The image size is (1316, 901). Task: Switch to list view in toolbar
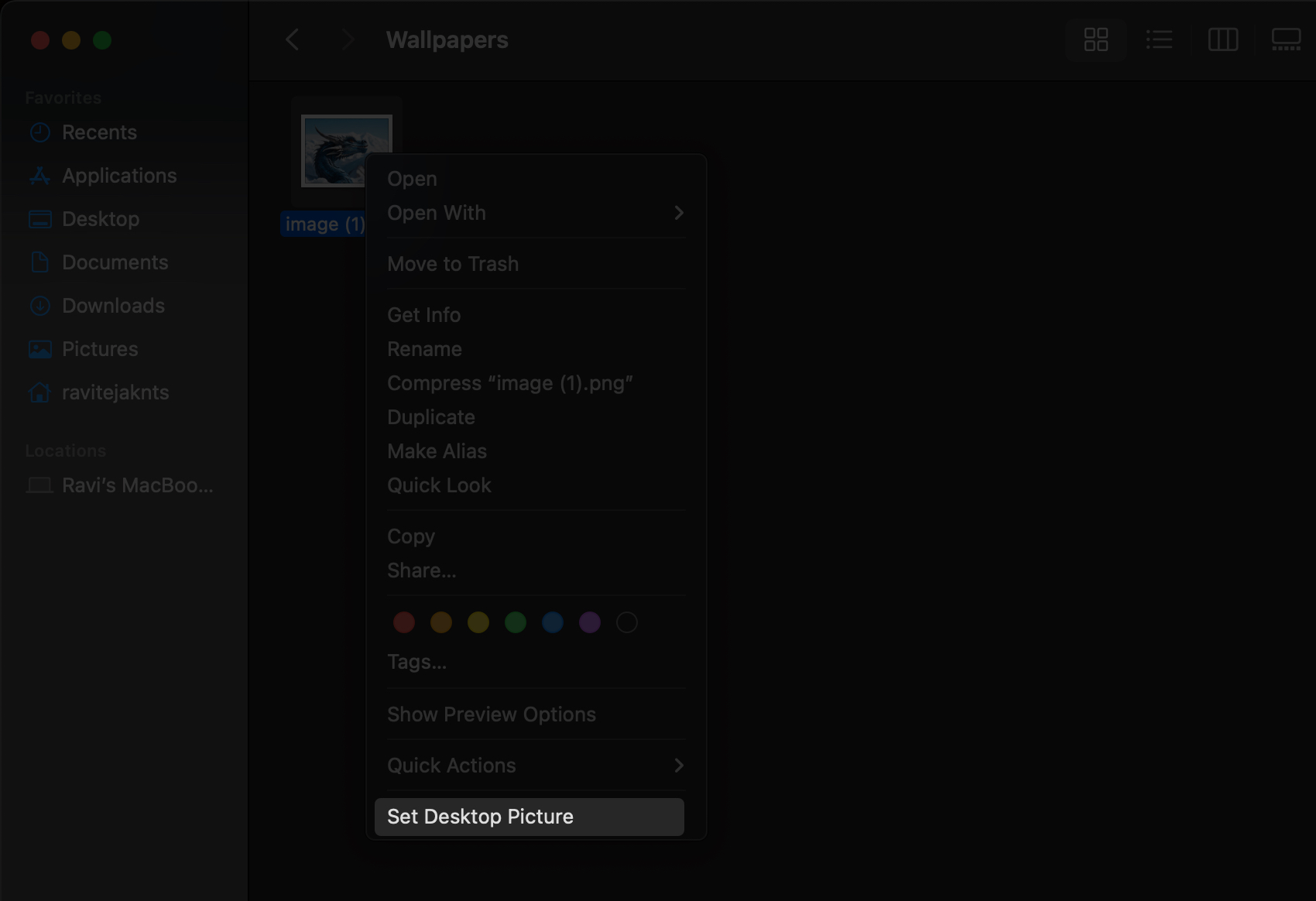1159,39
